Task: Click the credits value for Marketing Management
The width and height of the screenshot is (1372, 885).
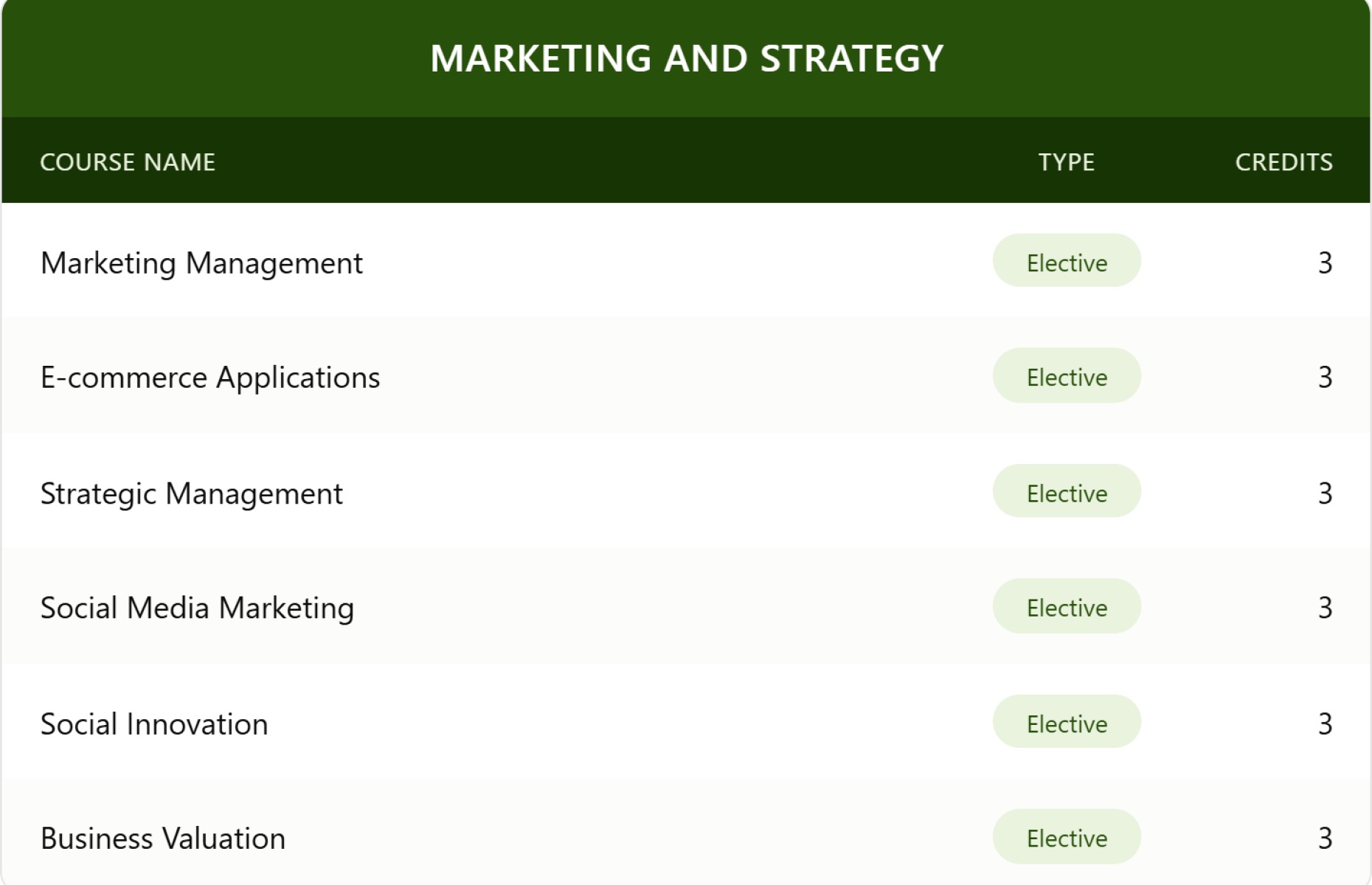Action: coord(1326,263)
